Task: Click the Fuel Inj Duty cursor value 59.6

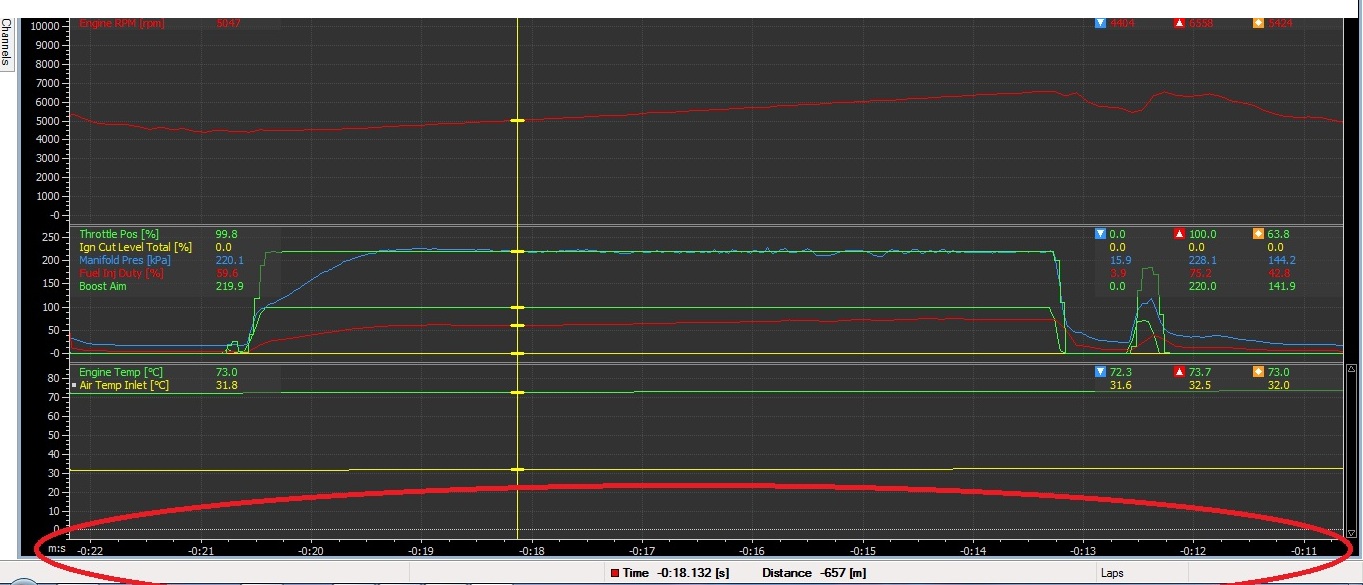Action: [x=227, y=273]
